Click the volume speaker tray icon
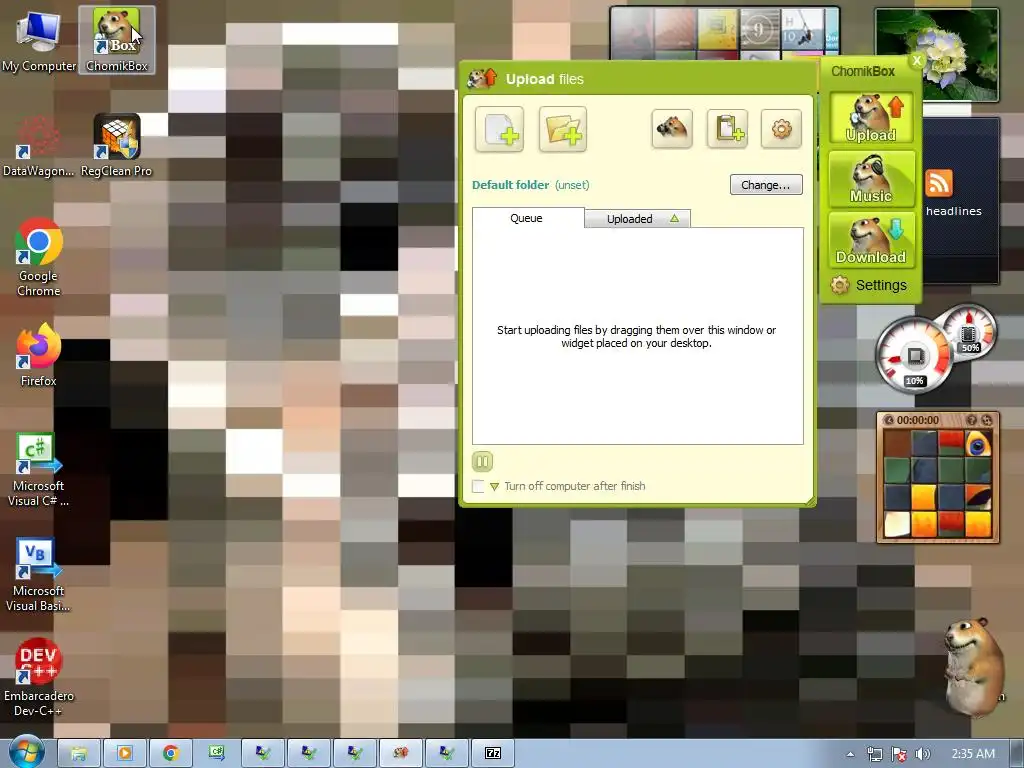This screenshot has width=1024, height=768. click(922, 754)
